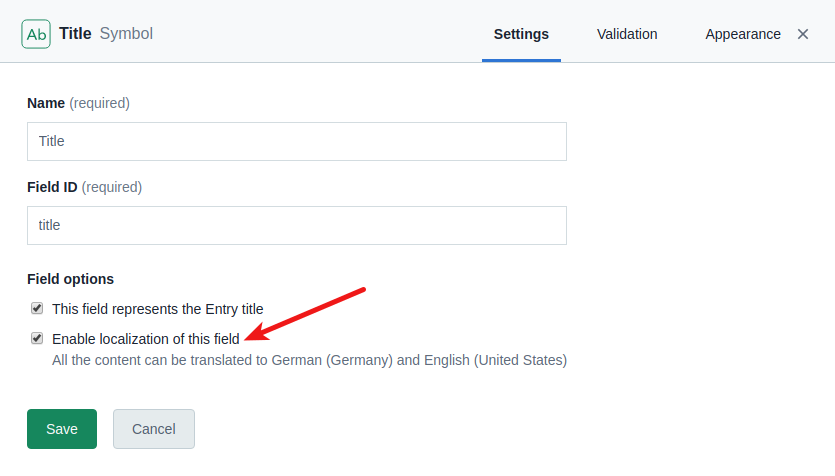The width and height of the screenshot is (835, 476).
Task: Click the German and English translation help text
Action: 309,360
